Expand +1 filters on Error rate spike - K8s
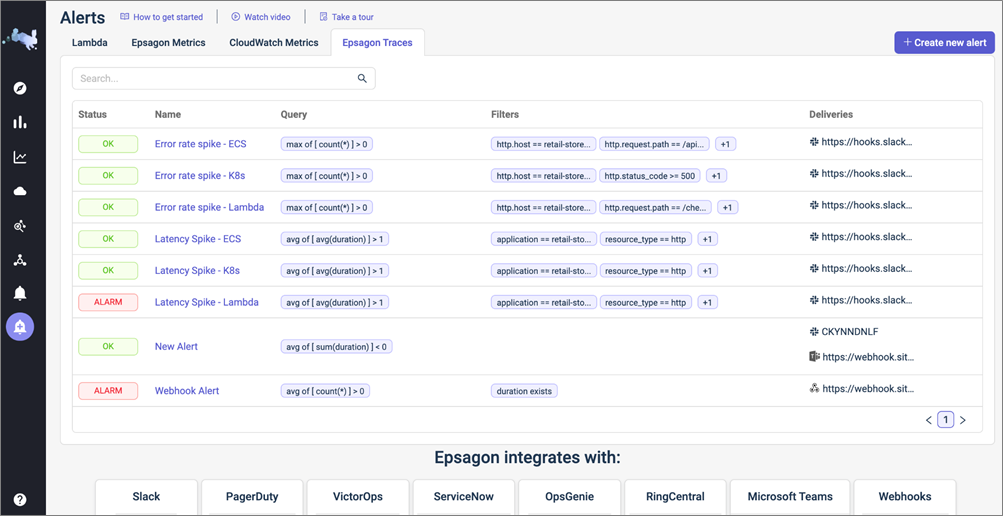The width and height of the screenshot is (1003, 516). pos(715,176)
